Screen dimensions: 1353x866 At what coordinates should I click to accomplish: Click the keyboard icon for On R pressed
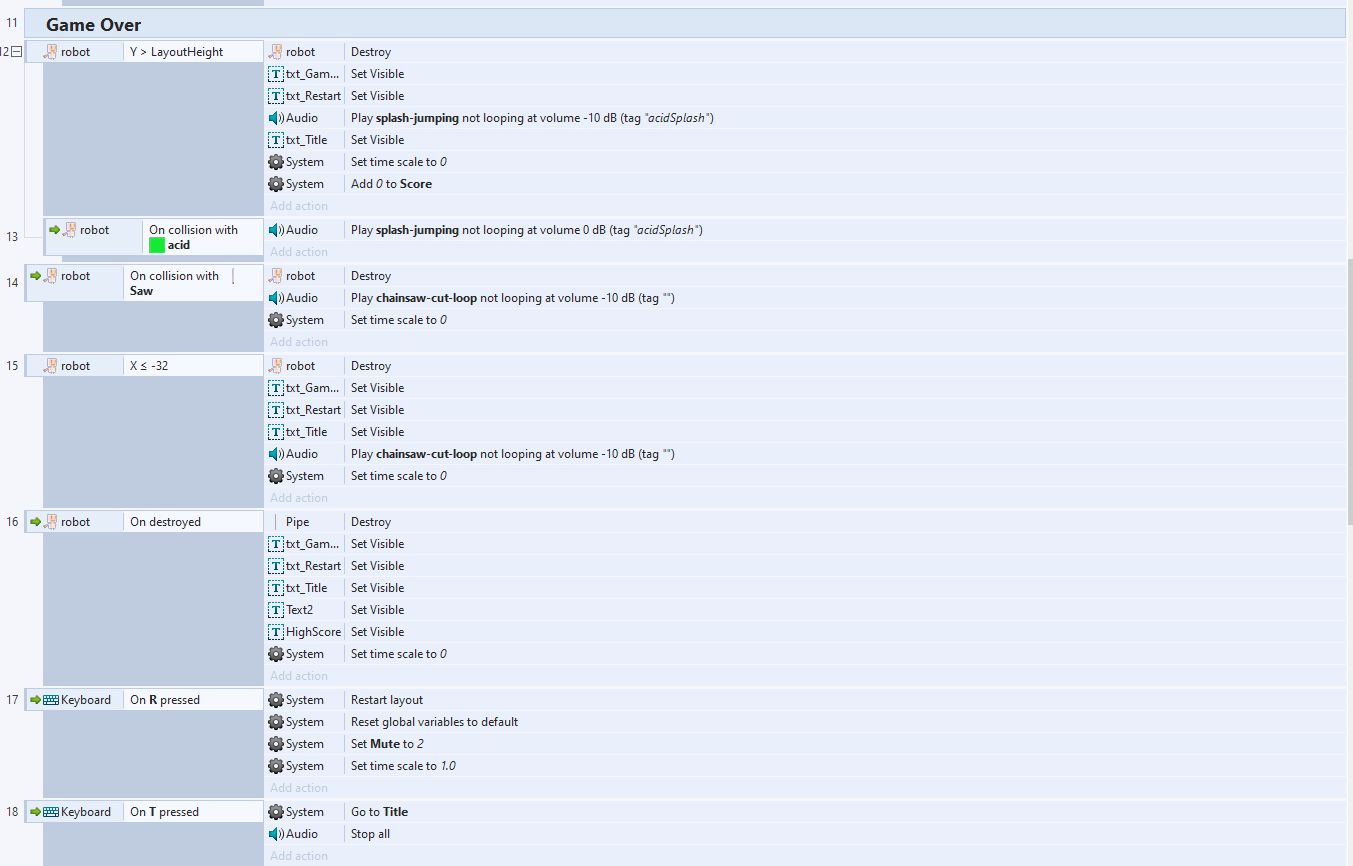click(51, 700)
